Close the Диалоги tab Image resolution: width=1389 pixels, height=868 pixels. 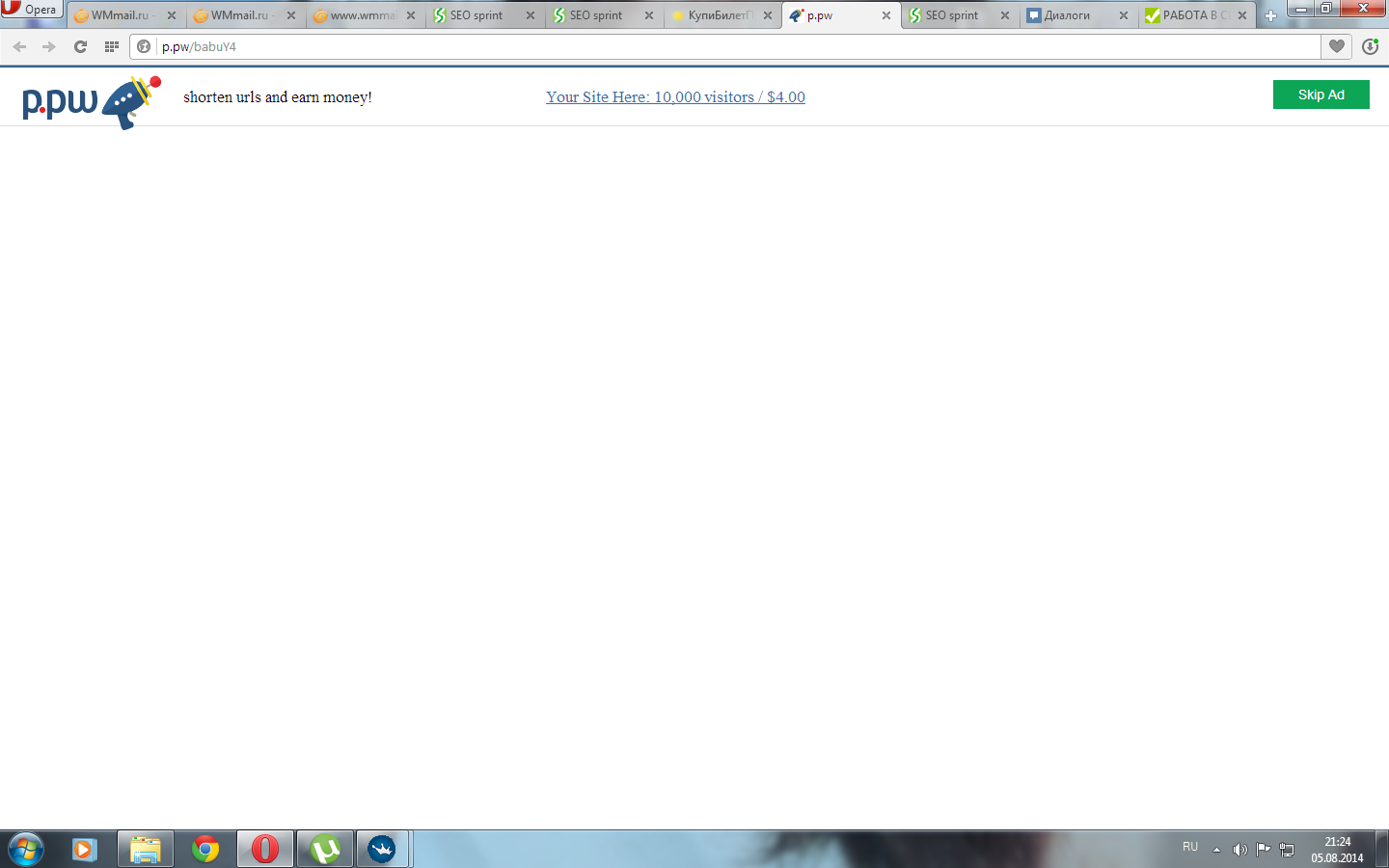(x=1124, y=15)
